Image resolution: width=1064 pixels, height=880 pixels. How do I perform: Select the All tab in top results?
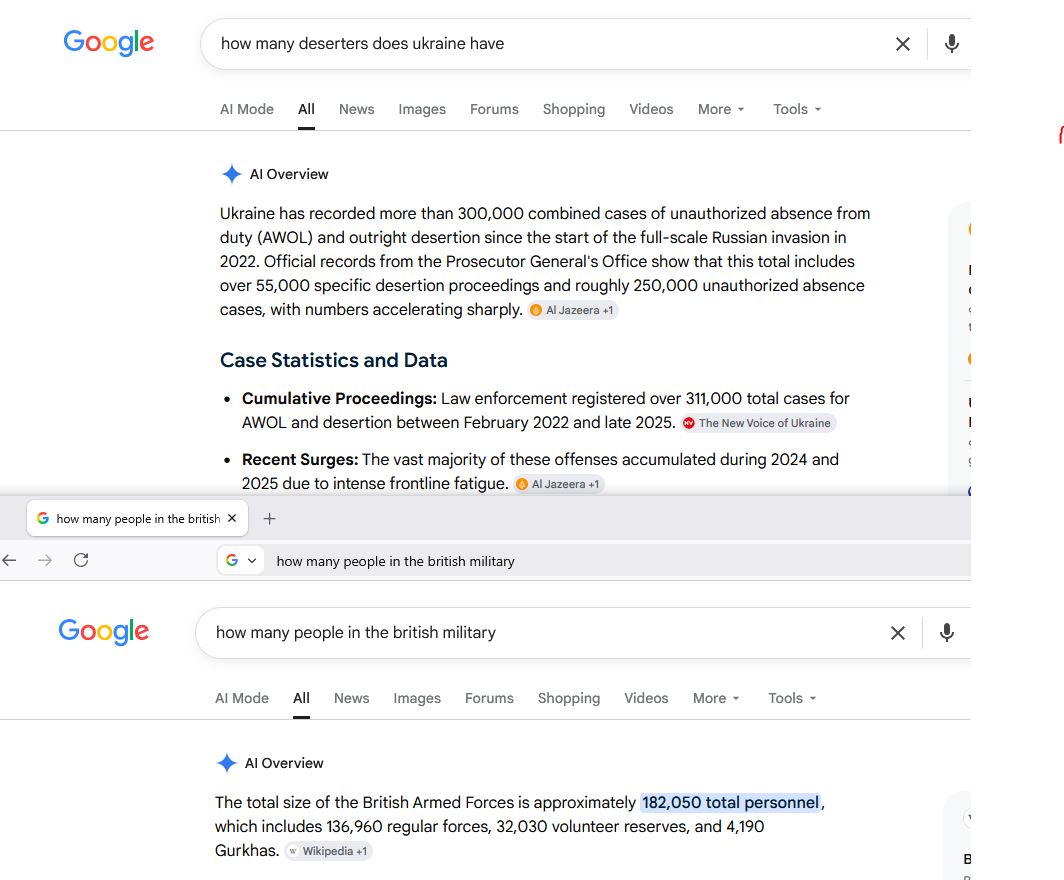[x=306, y=109]
